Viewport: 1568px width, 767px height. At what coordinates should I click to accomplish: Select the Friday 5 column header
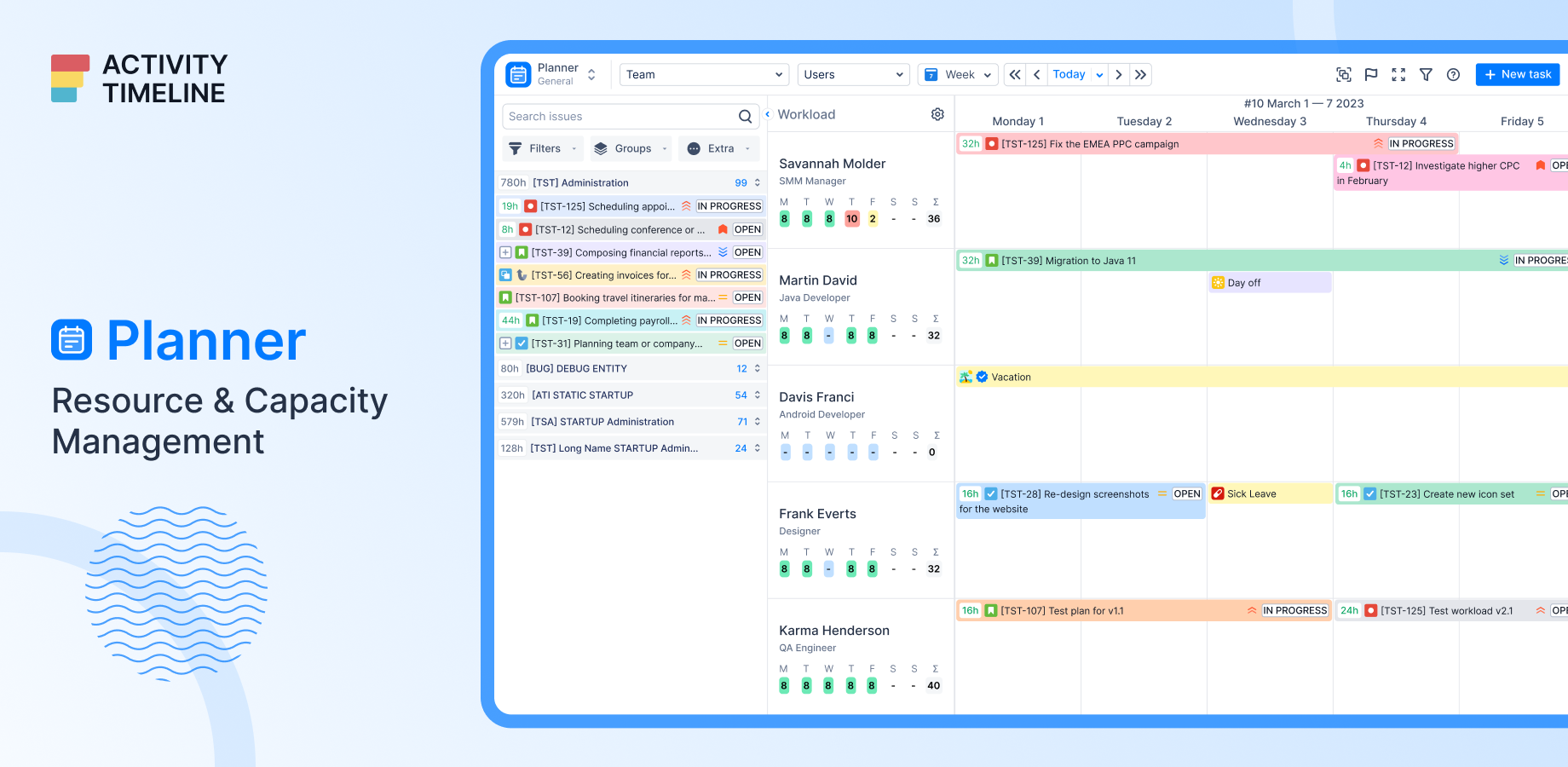coord(1522,121)
